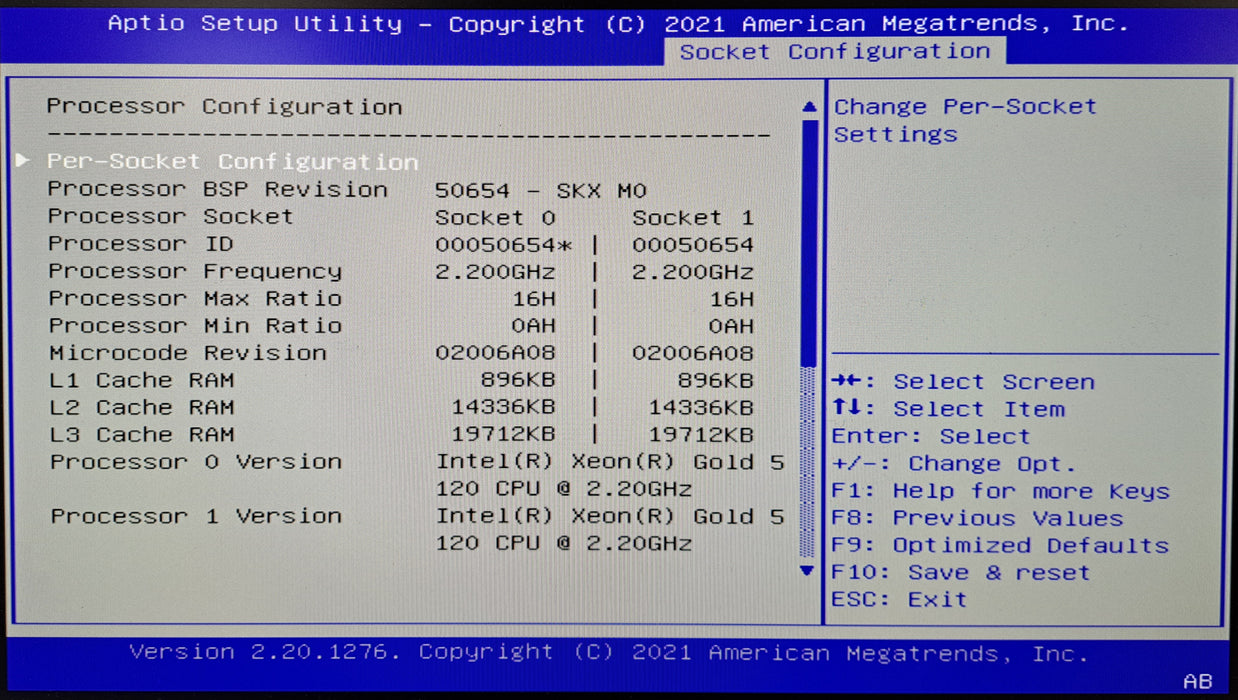Click the scrollbar down arrow
Image resolution: width=1238 pixels, height=700 pixels.
(809, 570)
